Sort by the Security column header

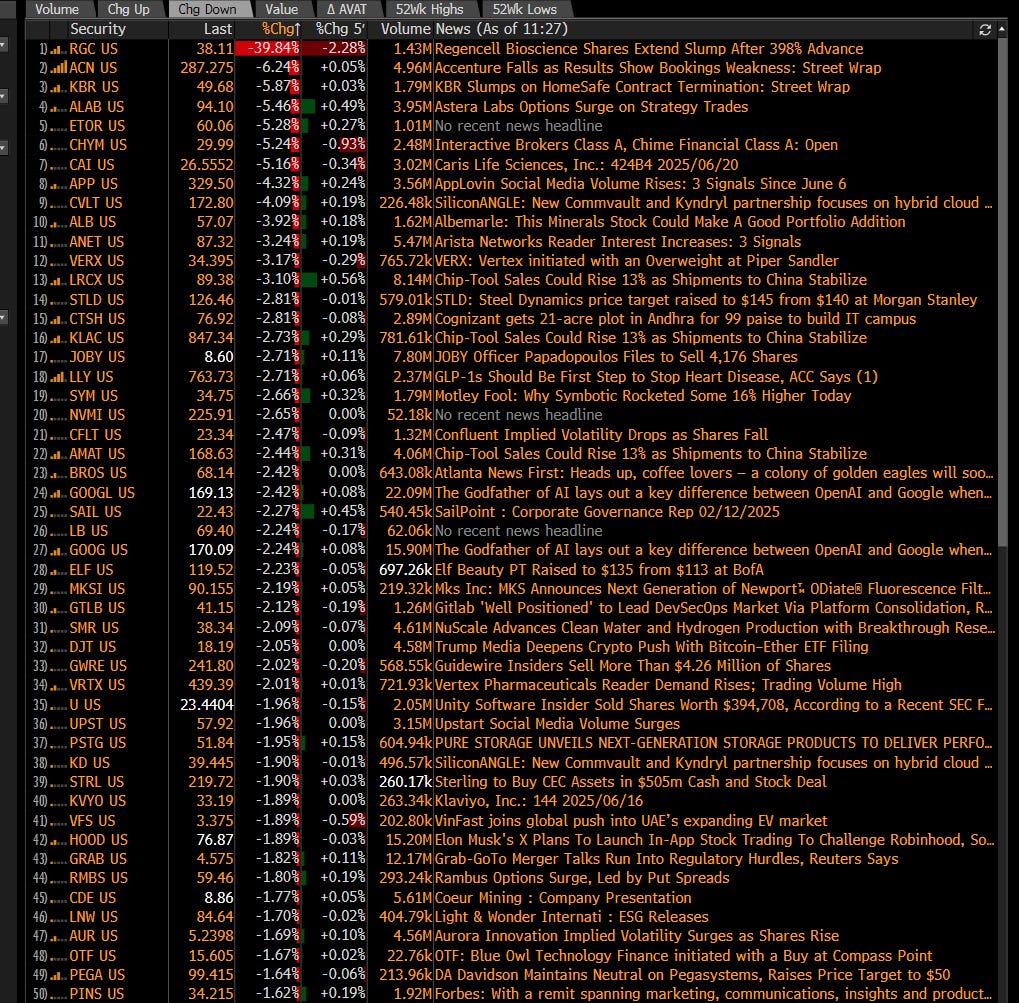97,29
